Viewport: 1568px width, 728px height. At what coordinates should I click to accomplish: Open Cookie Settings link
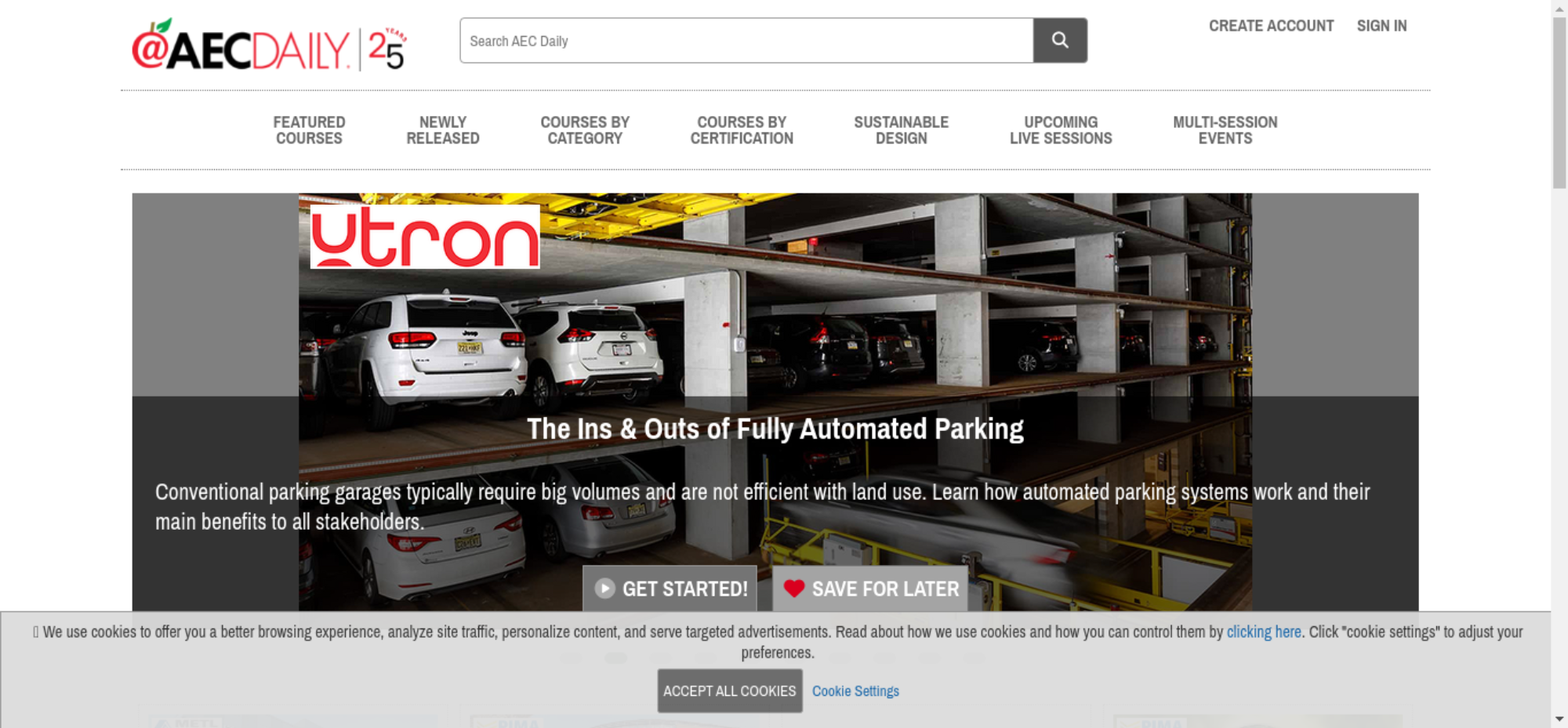[x=855, y=691]
